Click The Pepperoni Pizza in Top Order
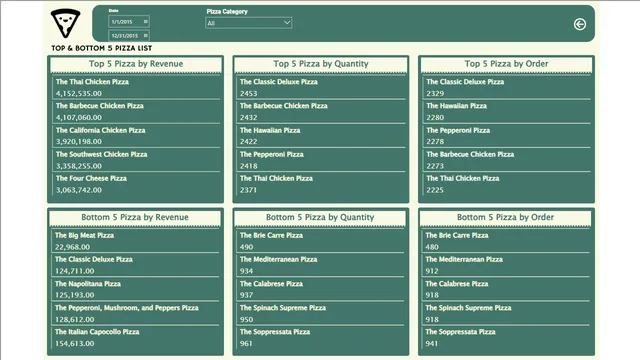The width and height of the screenshot is (640, 360). pos(458,130)
